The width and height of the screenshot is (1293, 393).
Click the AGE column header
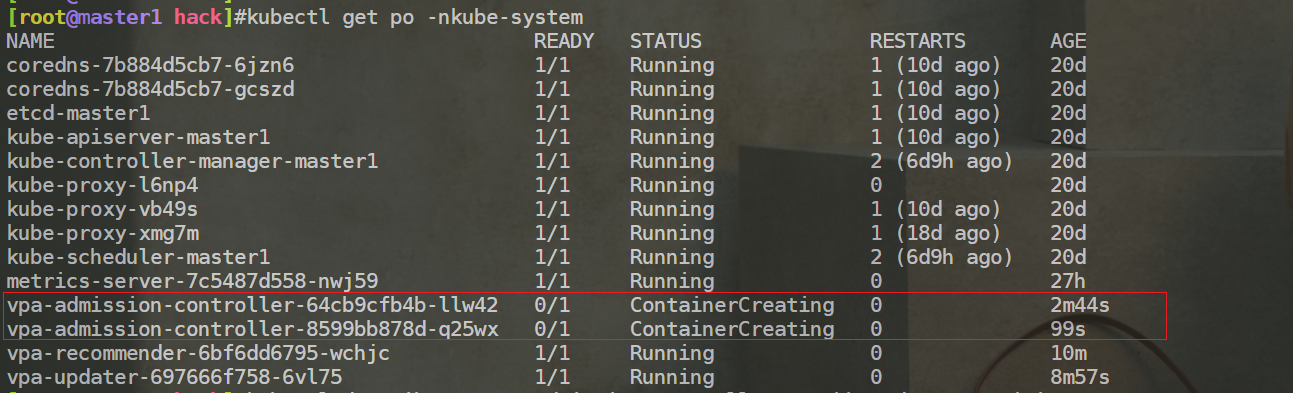1068,41
